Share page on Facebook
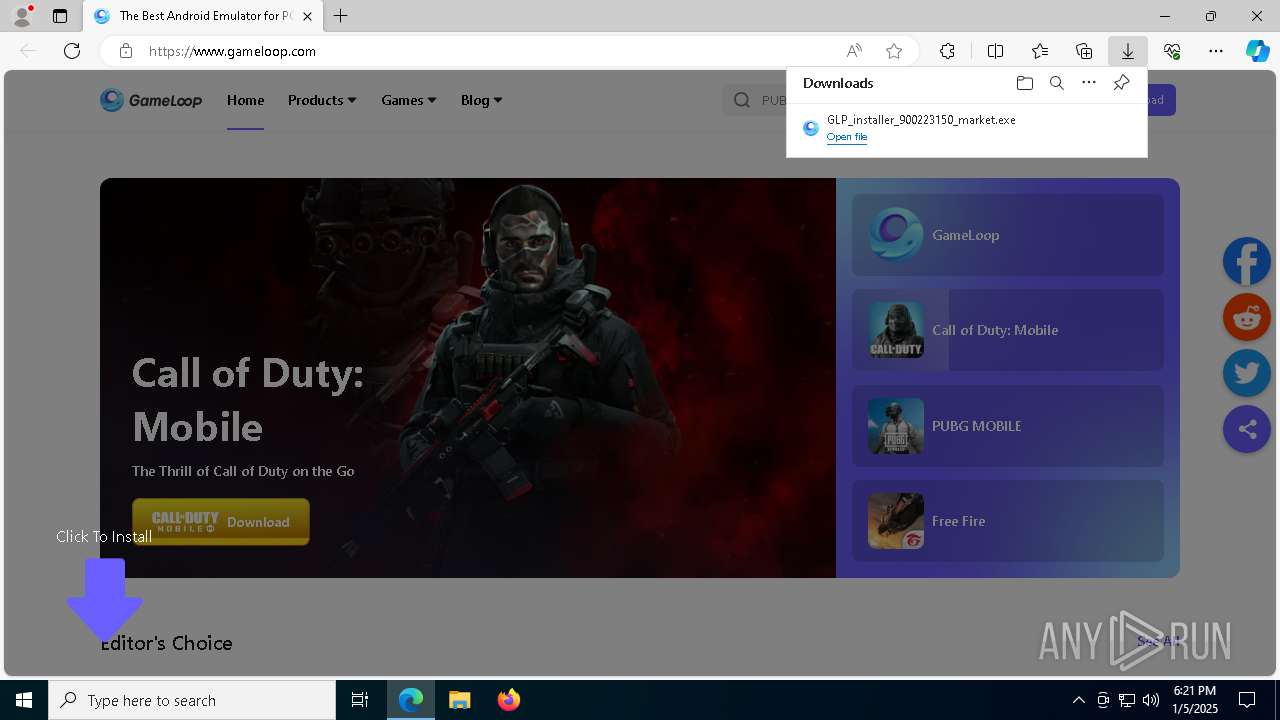The height and width of the screenshot is (720, 1280). 1247,262
